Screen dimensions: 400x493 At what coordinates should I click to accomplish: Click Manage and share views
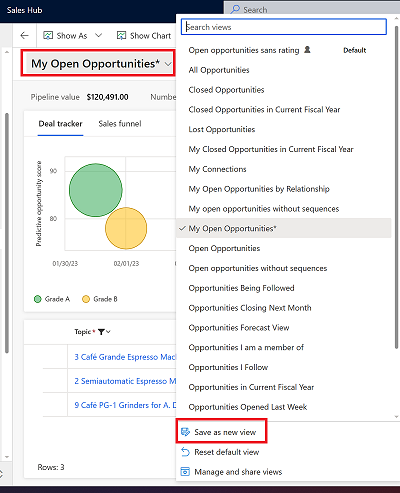(x=238, y=472)
